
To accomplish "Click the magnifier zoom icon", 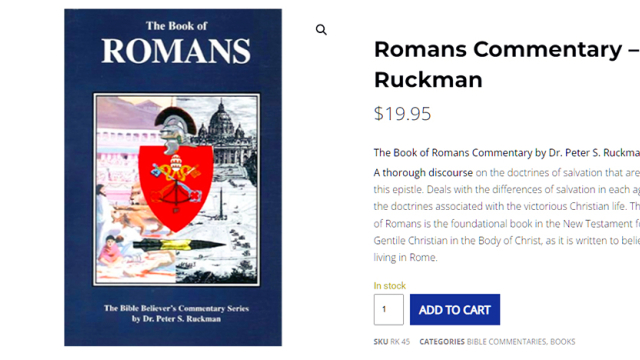I will (321, 30).
